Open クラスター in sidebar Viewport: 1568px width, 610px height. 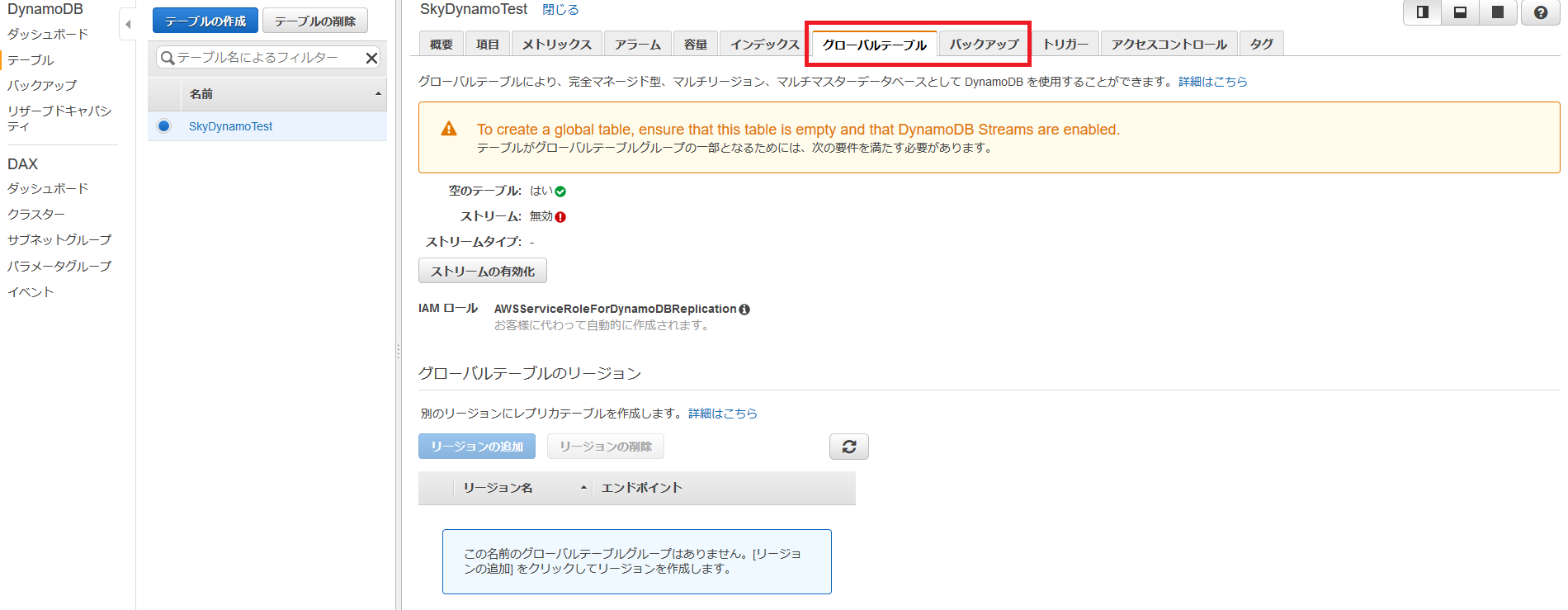[36, 214]
